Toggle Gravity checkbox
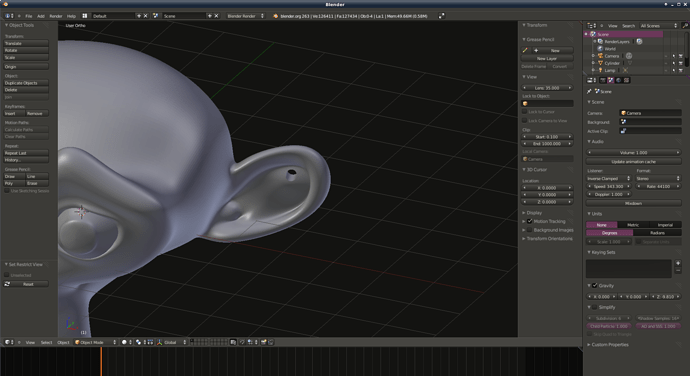This screenshot has height=376, width=690. [x=595, y=286]
